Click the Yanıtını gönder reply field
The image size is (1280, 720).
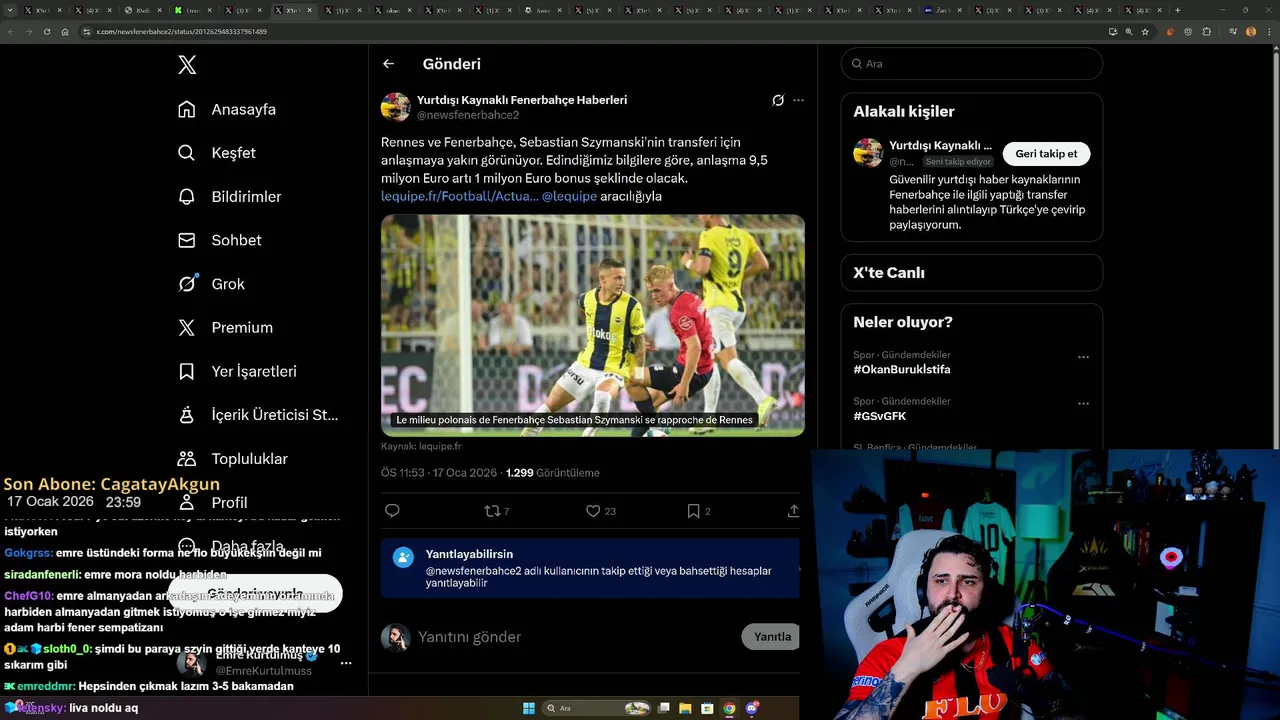(575, 637)
